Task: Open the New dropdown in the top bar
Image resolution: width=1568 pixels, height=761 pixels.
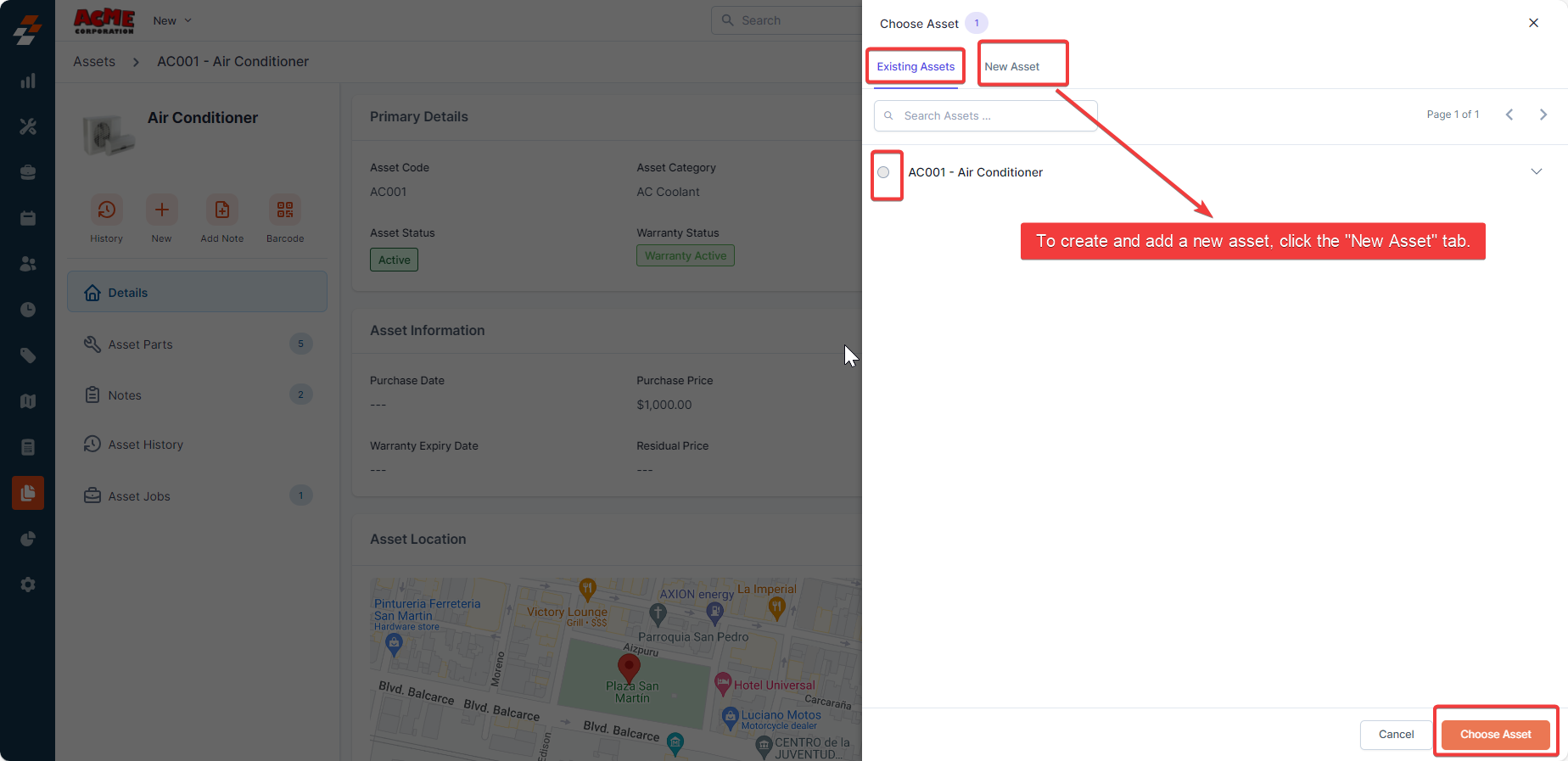Action: 172,20
